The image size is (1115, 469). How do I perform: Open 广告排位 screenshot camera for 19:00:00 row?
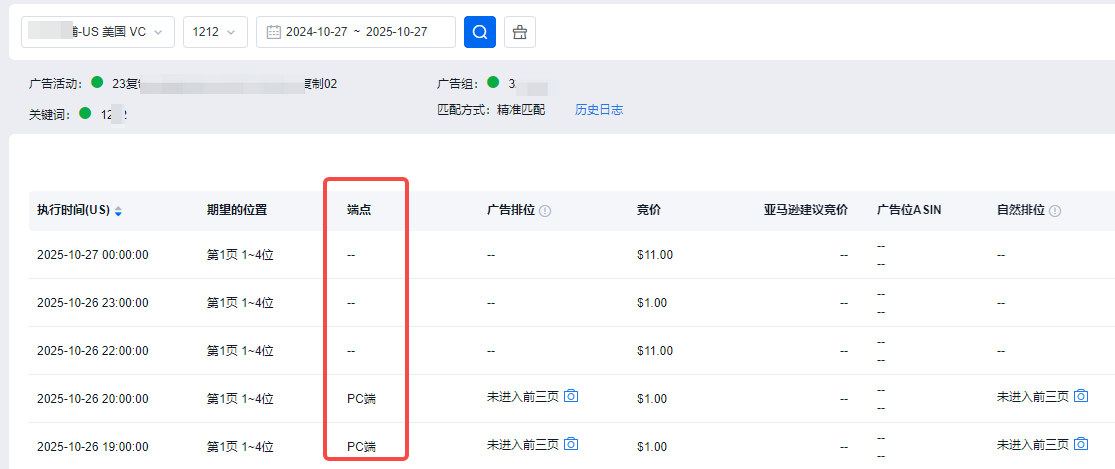[571, 444]
